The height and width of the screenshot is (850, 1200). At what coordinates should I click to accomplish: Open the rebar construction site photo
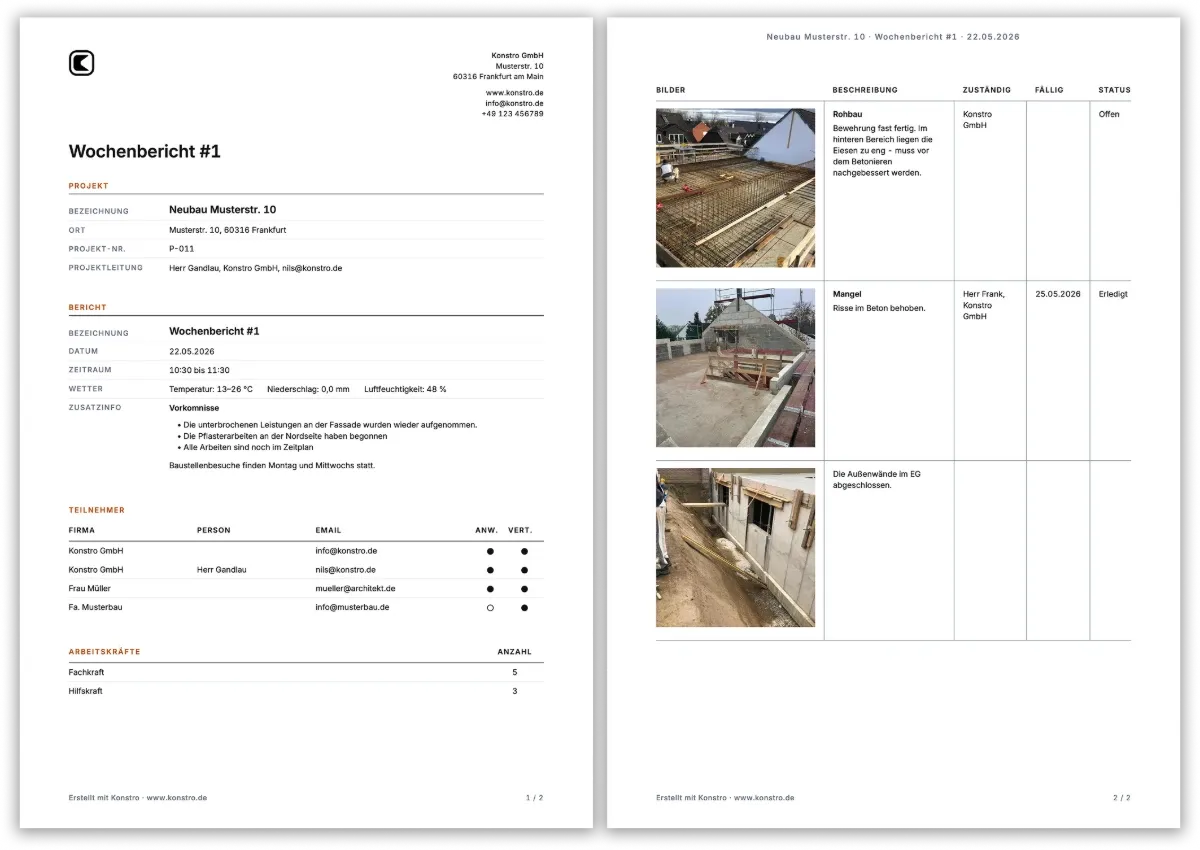735,188
